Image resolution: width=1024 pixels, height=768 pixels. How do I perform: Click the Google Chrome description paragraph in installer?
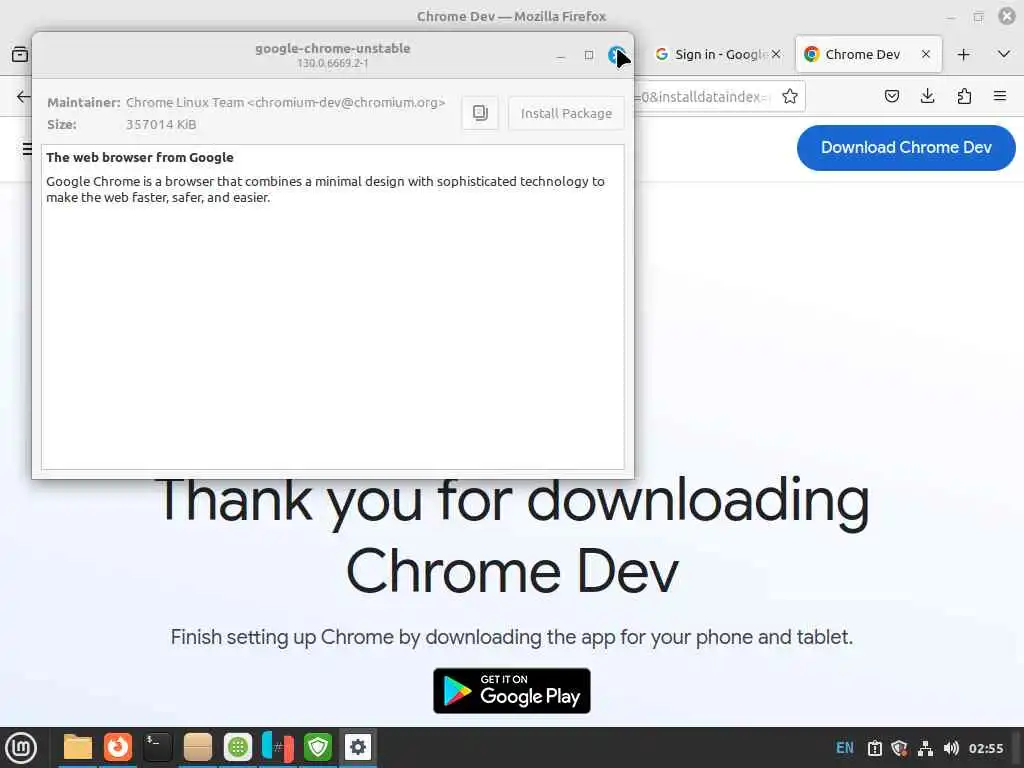[325, 189]
